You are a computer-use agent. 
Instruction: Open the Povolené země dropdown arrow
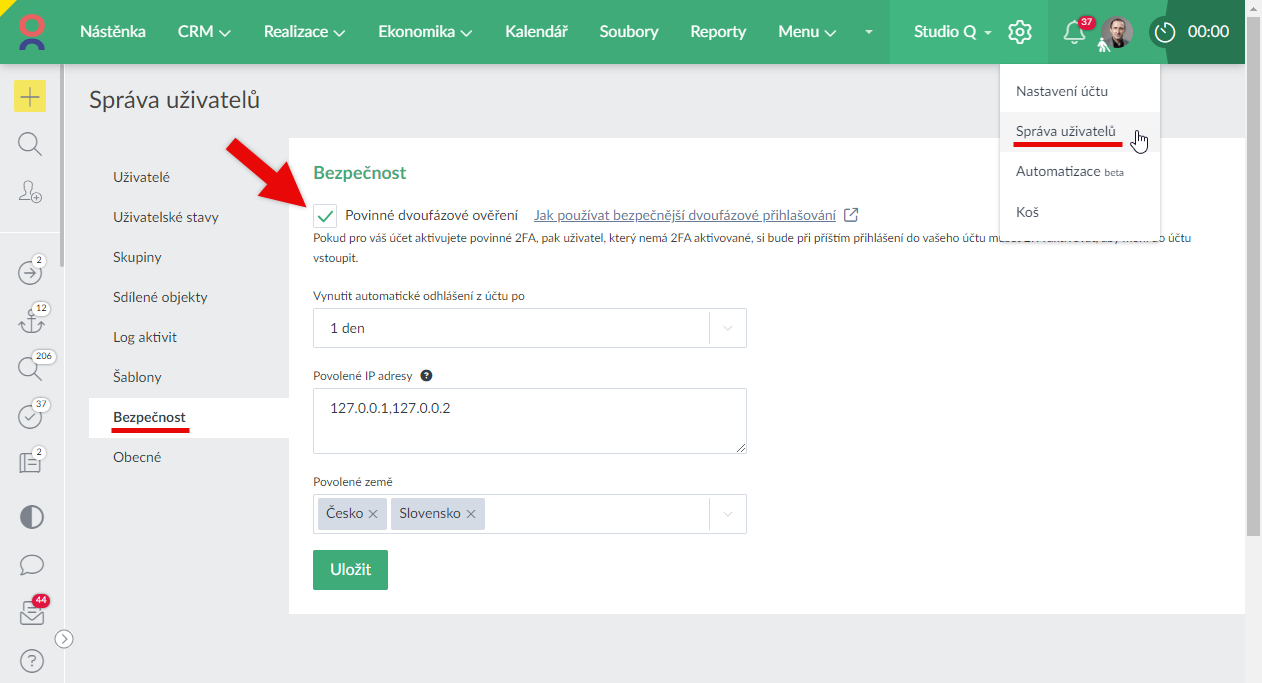point(727,514)
